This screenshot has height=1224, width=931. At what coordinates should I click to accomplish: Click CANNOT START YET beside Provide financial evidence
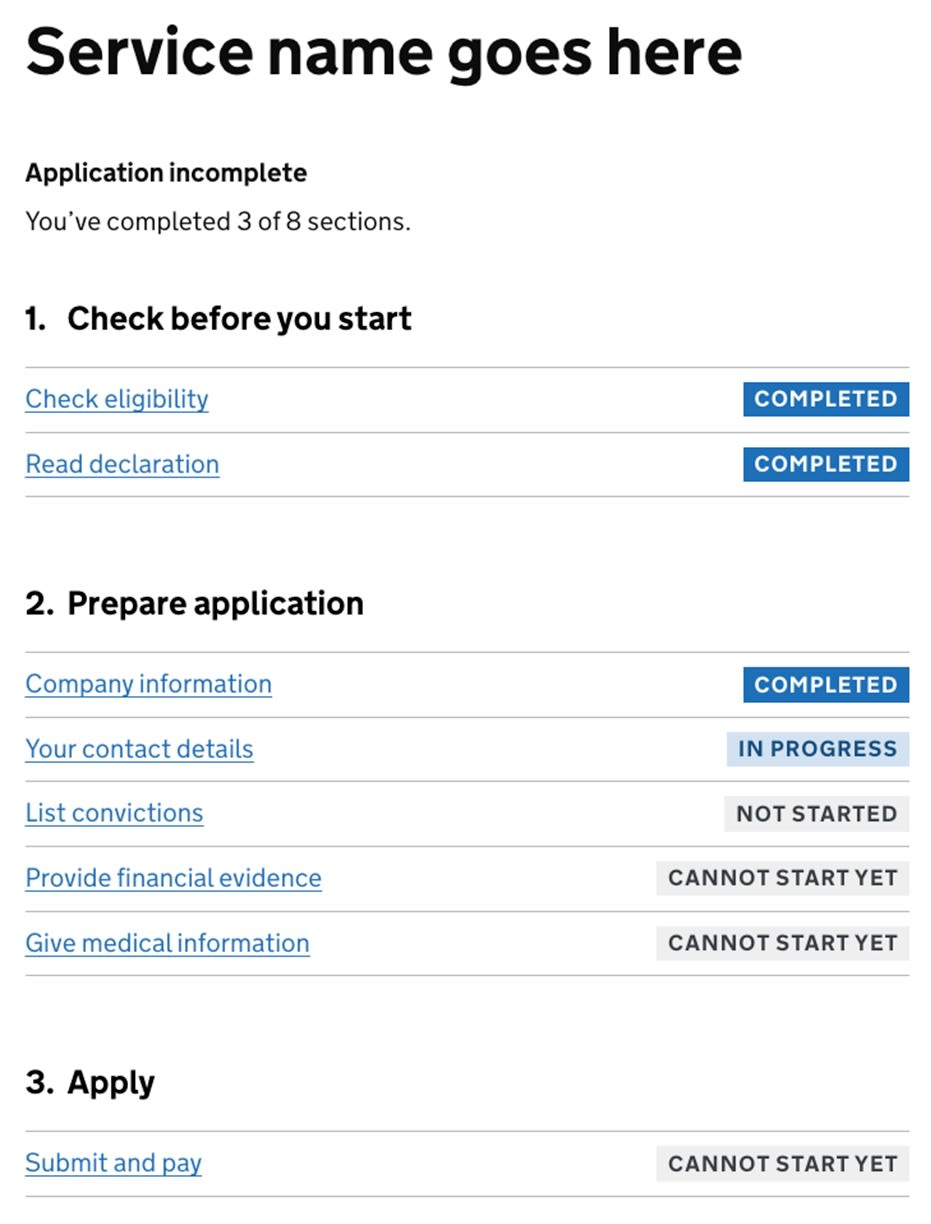[781, 878]
